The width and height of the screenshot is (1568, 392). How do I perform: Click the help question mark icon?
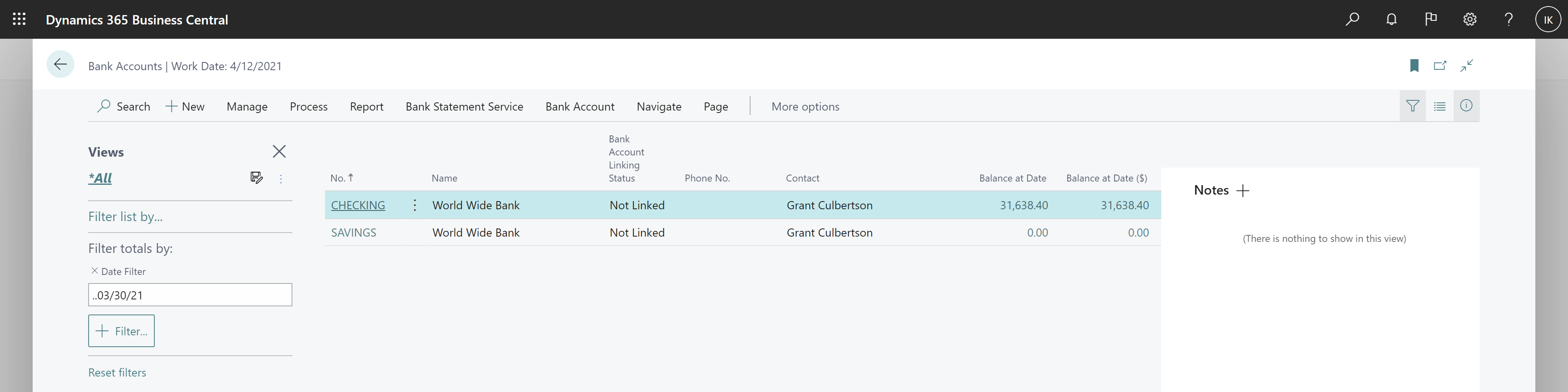pos(1508,20)
